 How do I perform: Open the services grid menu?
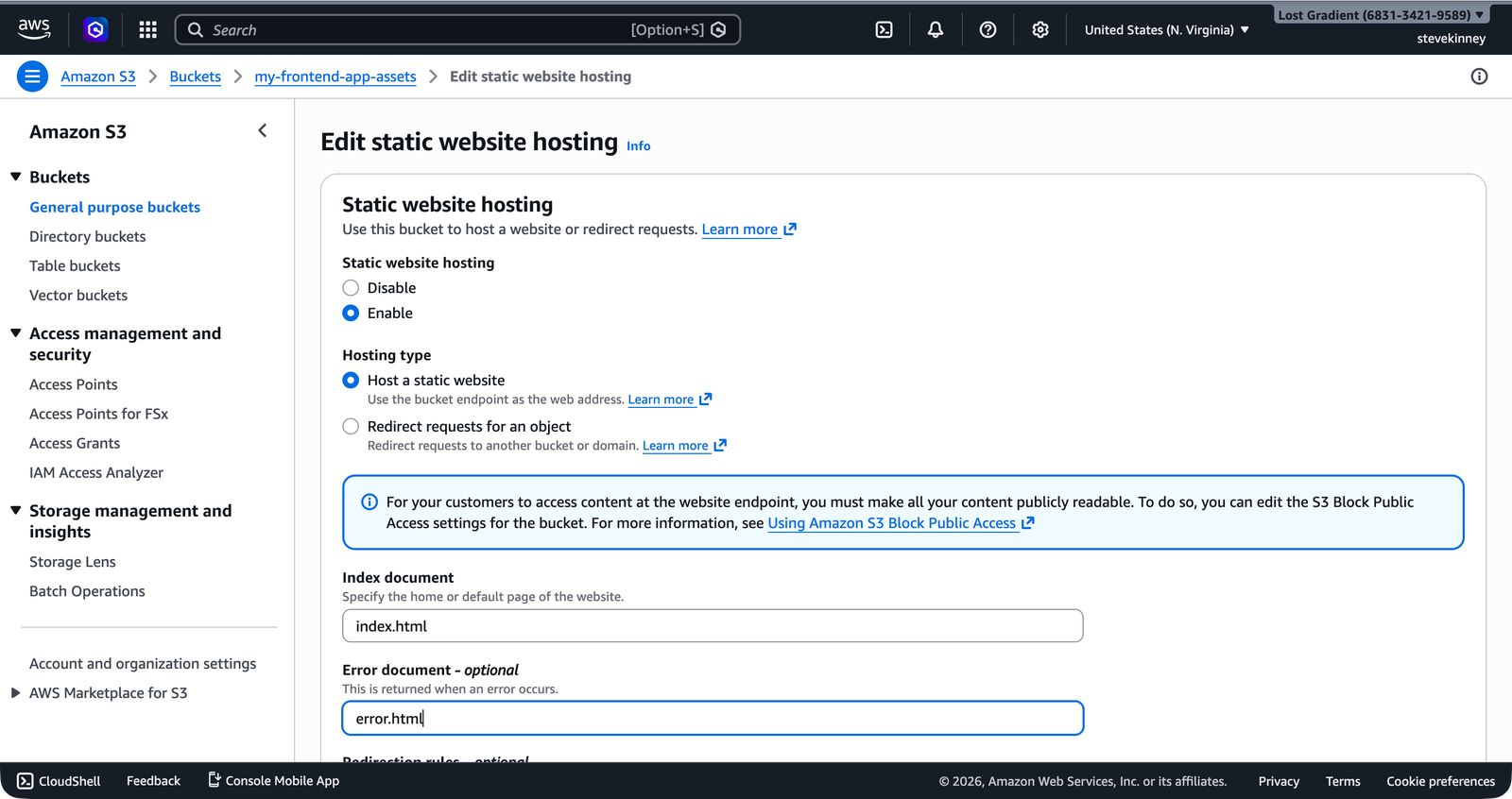[147, 30]
